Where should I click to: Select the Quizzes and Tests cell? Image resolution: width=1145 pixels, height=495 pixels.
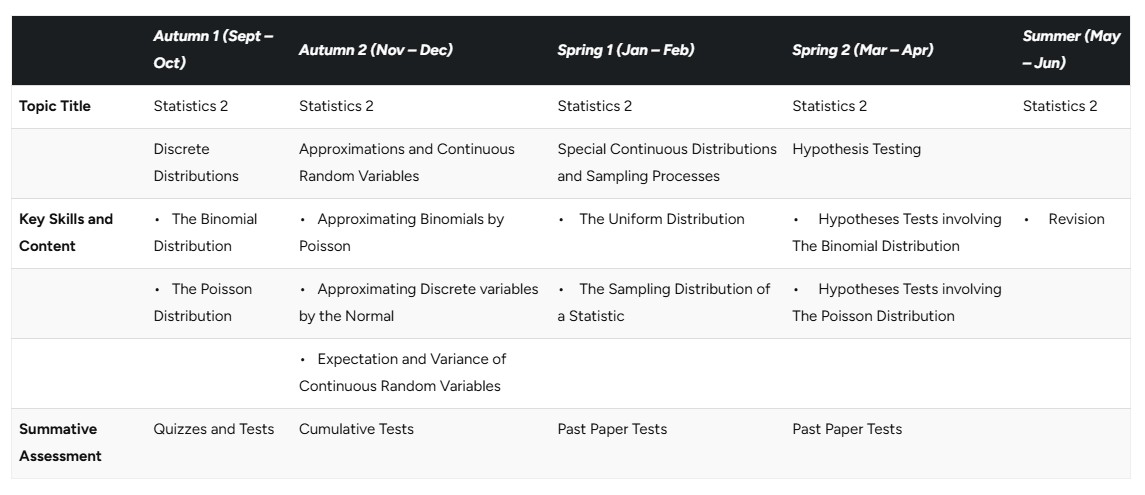pos(214,429)
